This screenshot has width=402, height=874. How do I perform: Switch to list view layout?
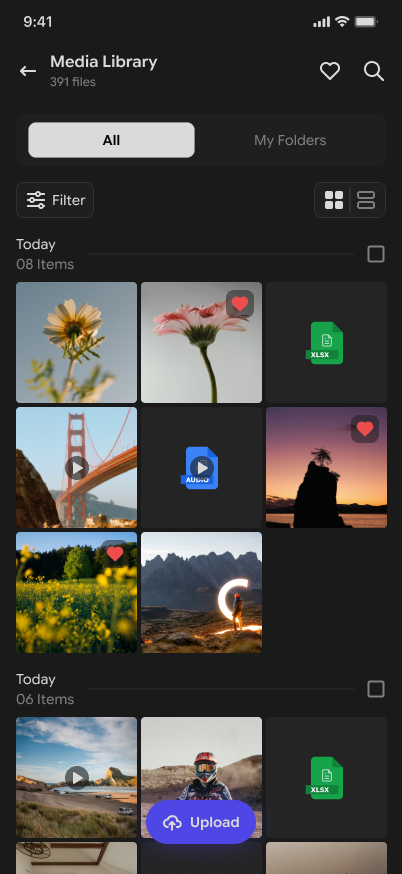point(366,200)
